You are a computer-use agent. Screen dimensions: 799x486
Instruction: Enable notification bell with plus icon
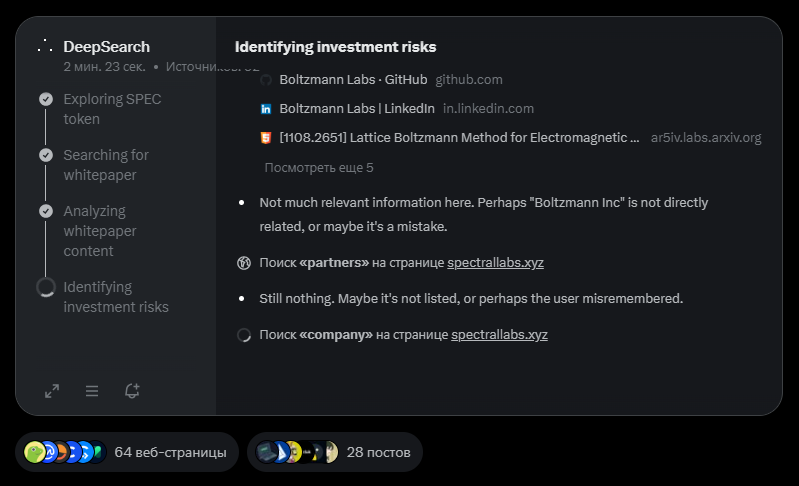tap(132, 391)
